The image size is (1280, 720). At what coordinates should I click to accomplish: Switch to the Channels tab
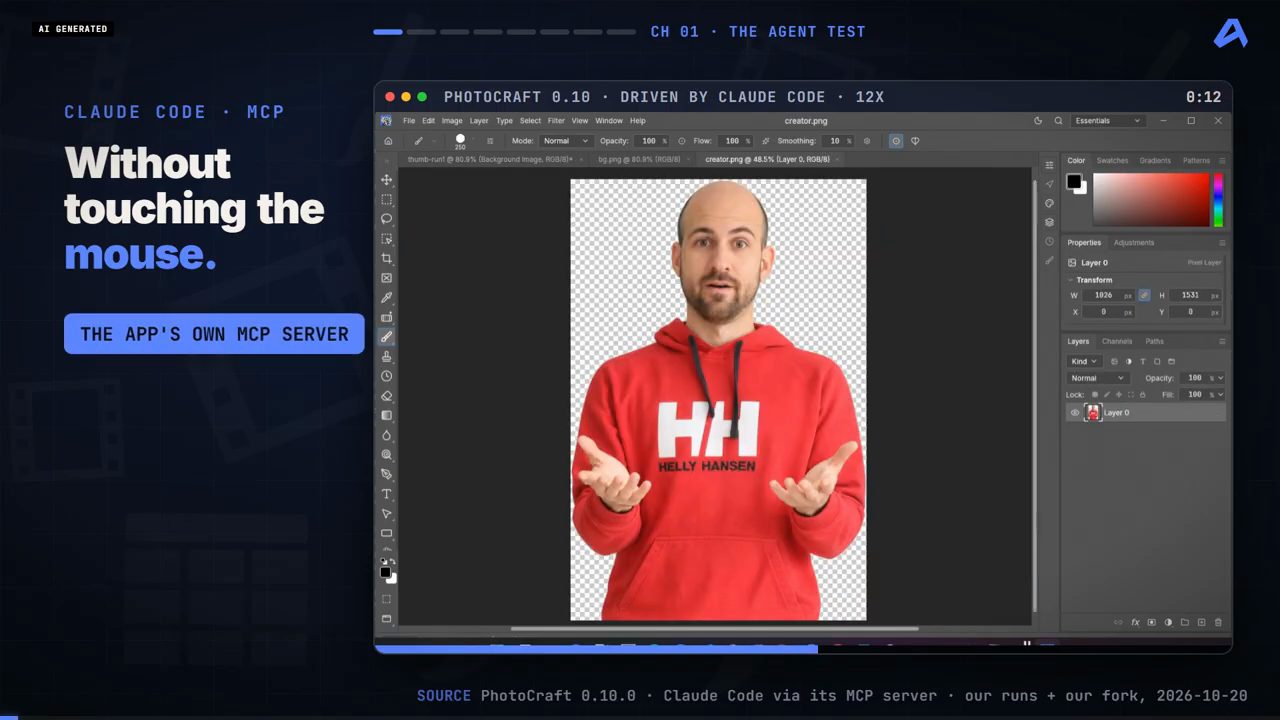[1117, 341]
